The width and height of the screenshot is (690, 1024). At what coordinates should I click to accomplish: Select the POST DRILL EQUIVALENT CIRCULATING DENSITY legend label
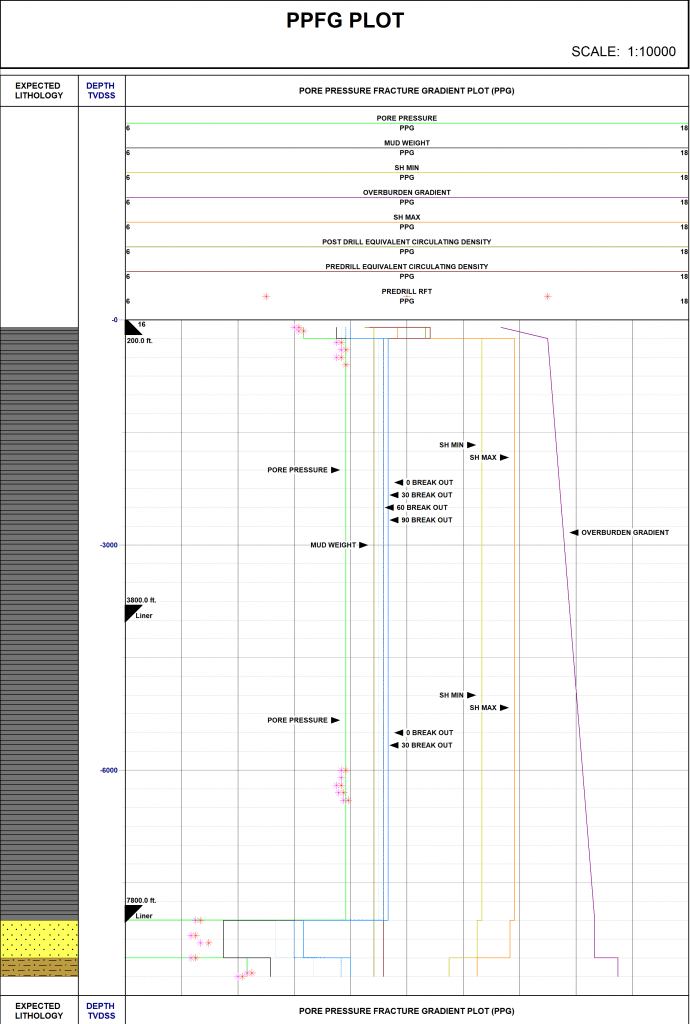[407, 242]
